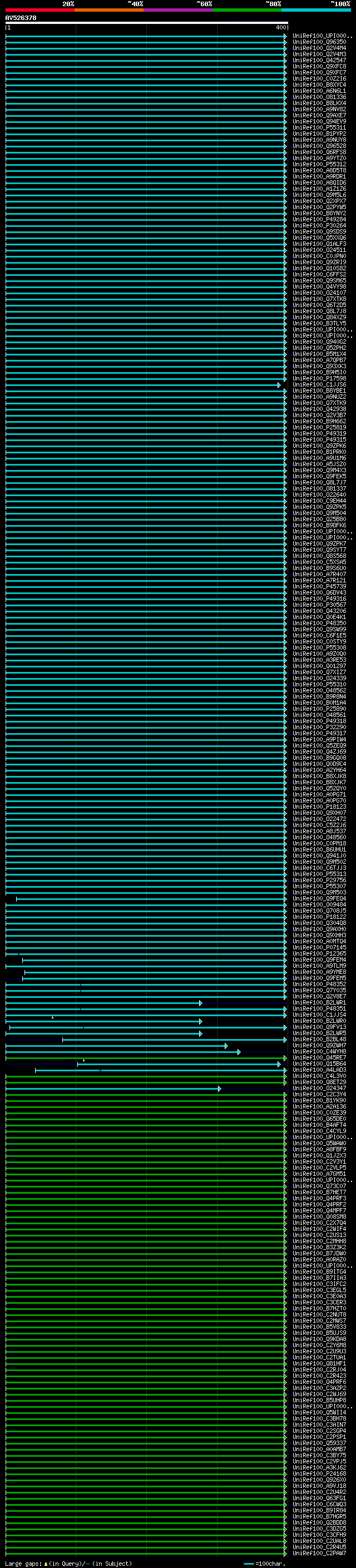Select hit label UniRef100_P30264
The height and width of the screenshot is (1568, 356).
[319, 225]
